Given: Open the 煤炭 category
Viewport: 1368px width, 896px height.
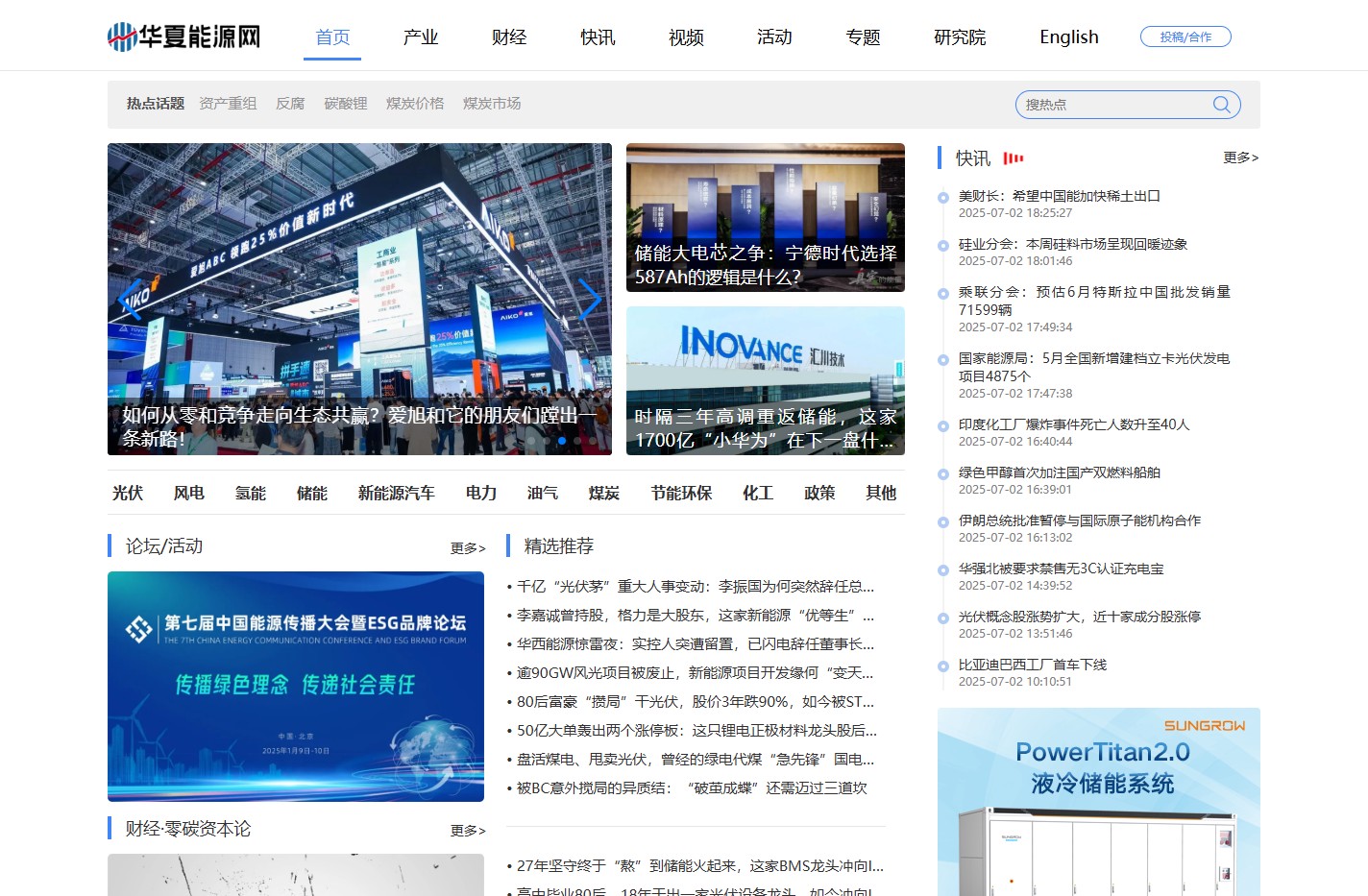Looking at the screenshot, I should click(x=604, y=493).
